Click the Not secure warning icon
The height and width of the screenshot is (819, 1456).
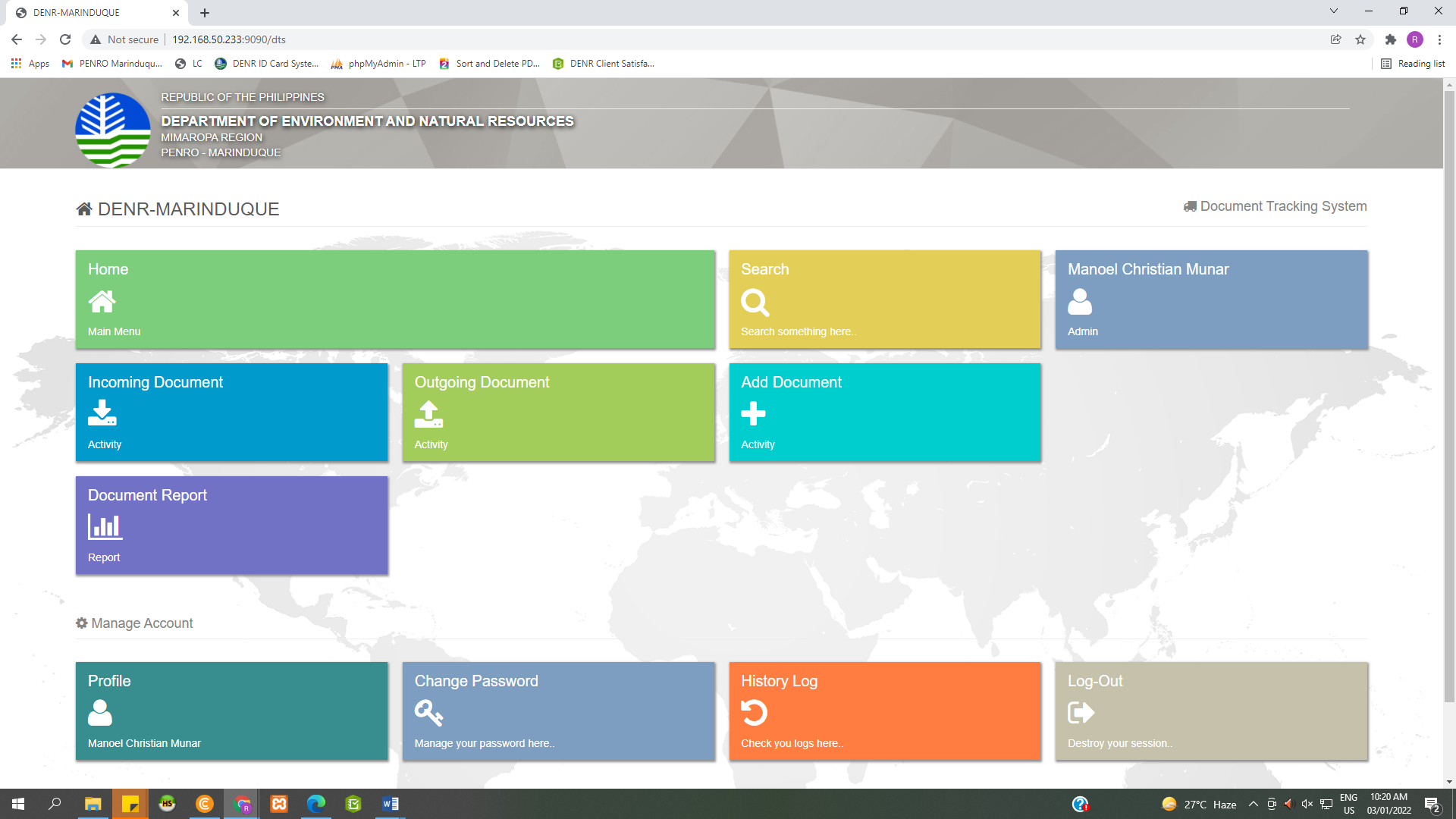point(96,39)
